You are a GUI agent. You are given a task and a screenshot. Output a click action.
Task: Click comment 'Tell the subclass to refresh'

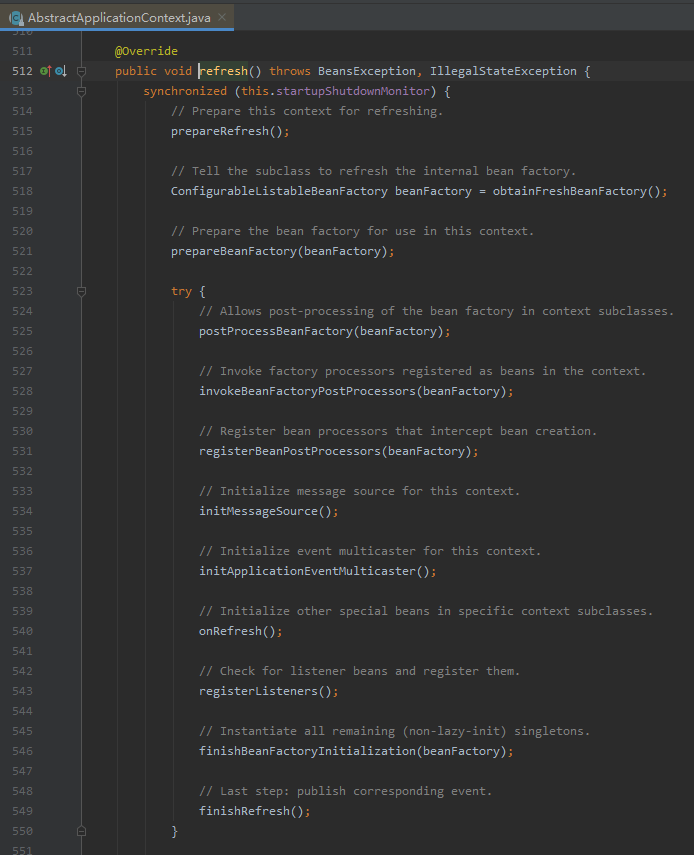tap(373, 171)
